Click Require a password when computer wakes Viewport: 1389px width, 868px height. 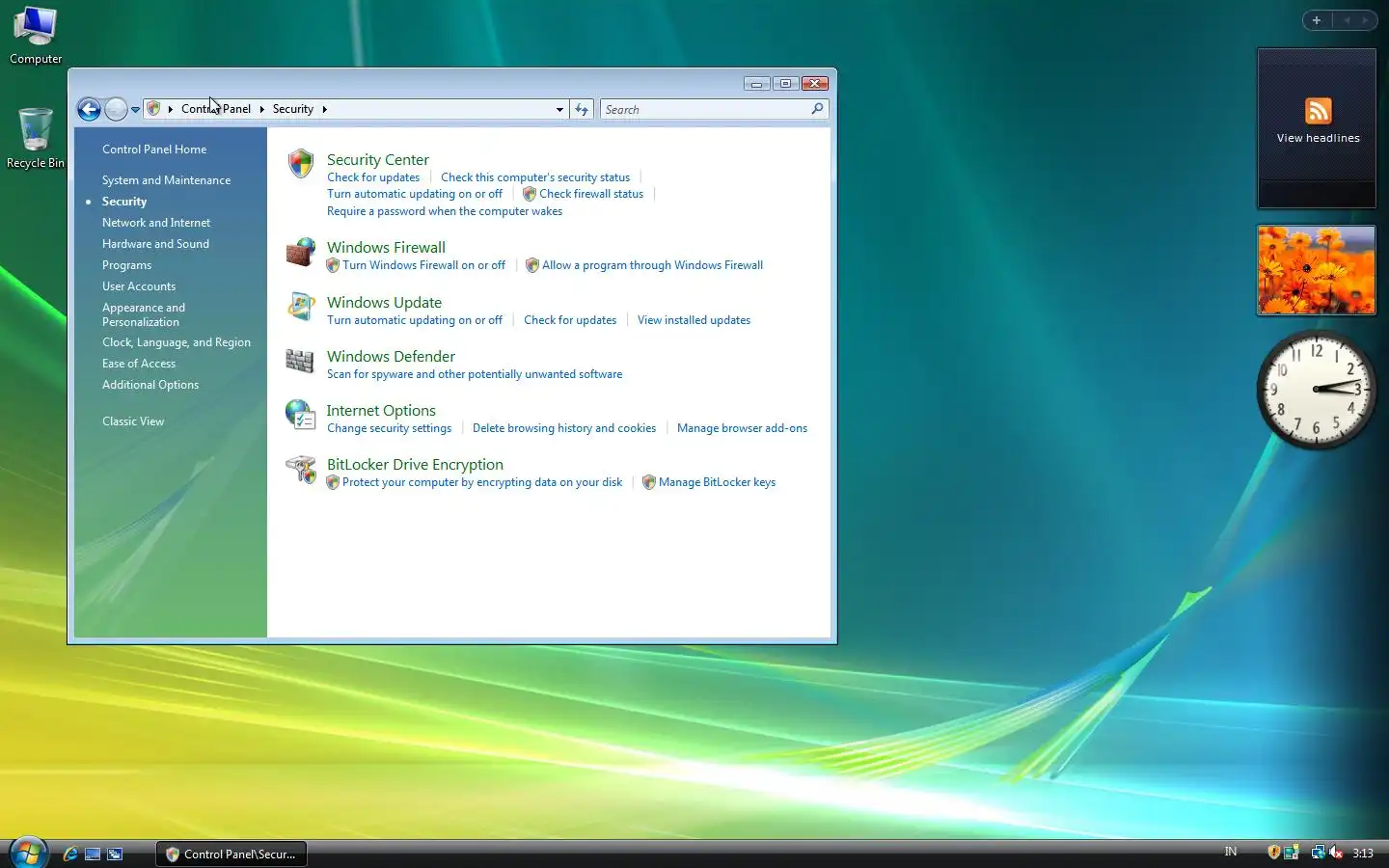445,211
